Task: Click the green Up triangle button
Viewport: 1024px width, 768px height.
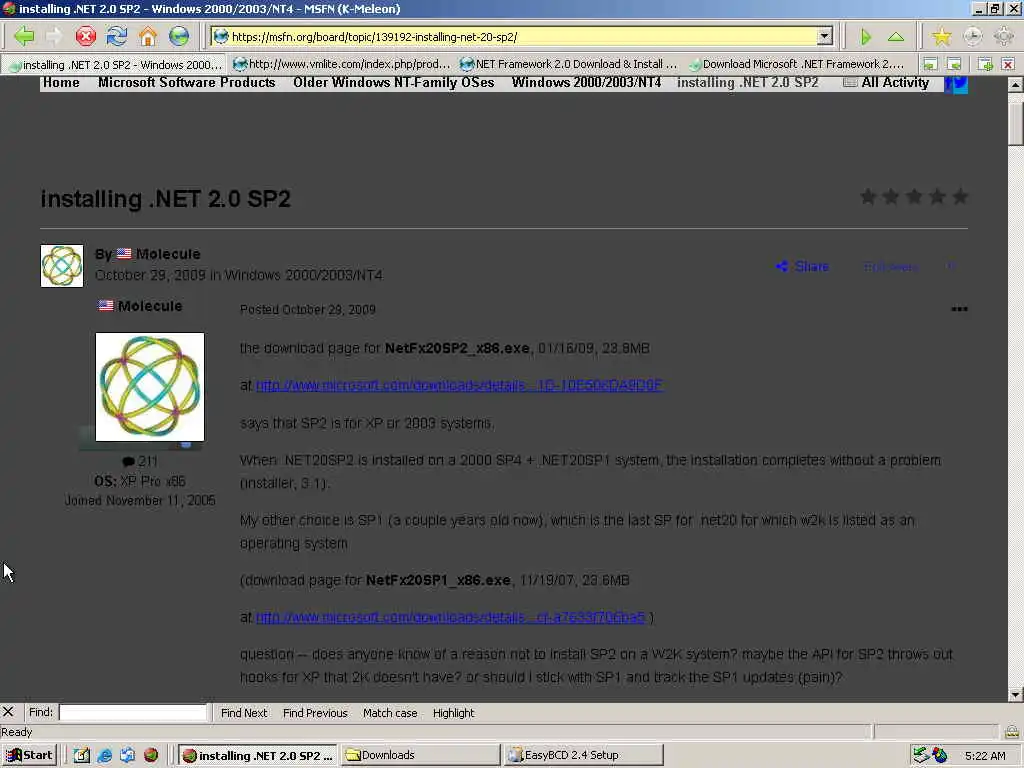Action: (896, 37)
